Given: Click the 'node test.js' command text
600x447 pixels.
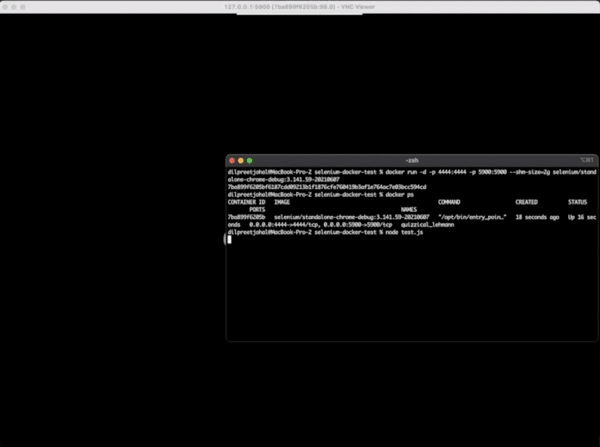Looking at the screenshot, I should [x=402, y=232].
